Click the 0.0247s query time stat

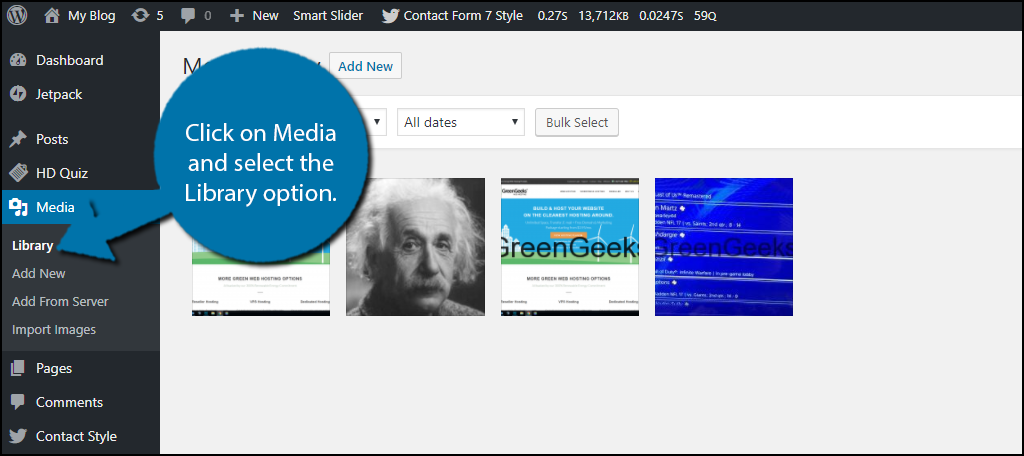(660, 16)
